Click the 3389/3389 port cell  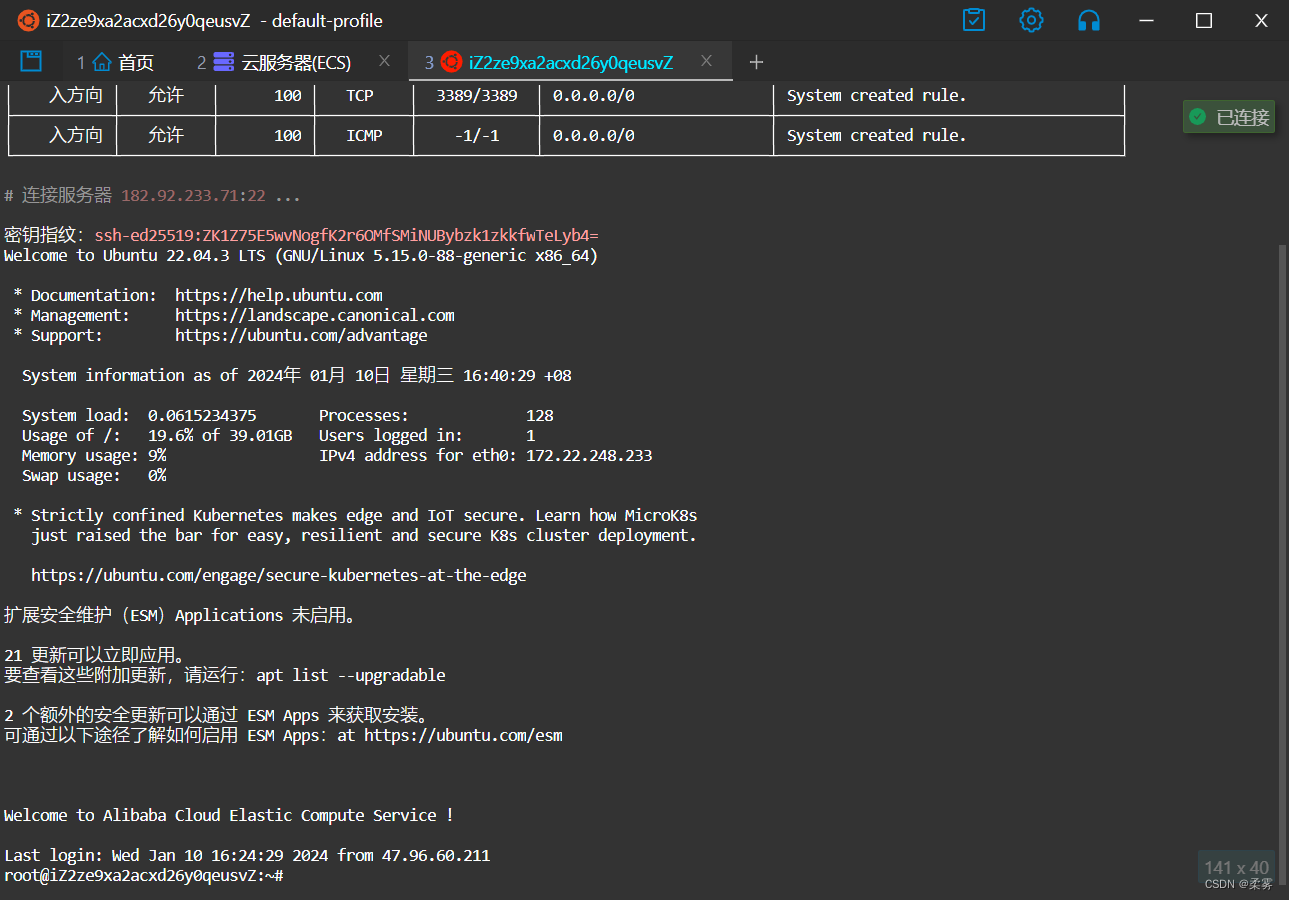(x=477, y=95)
